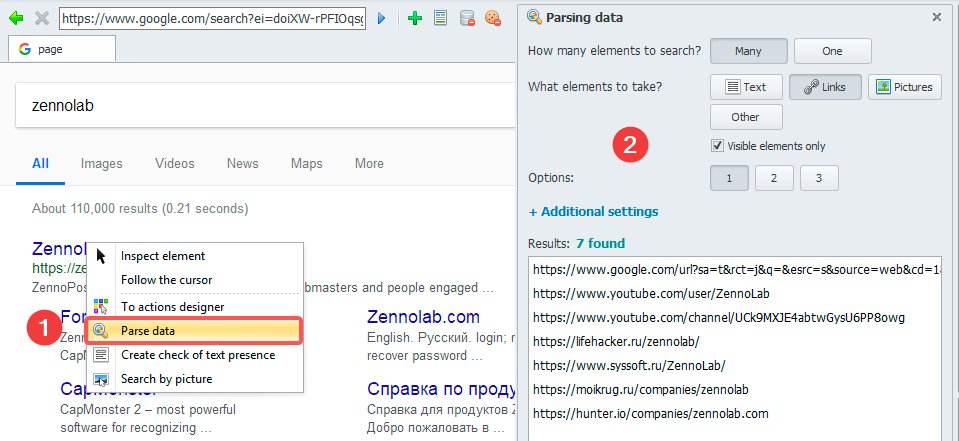Switch to the News search tab

pyautogui.click(x=242, y=164)
